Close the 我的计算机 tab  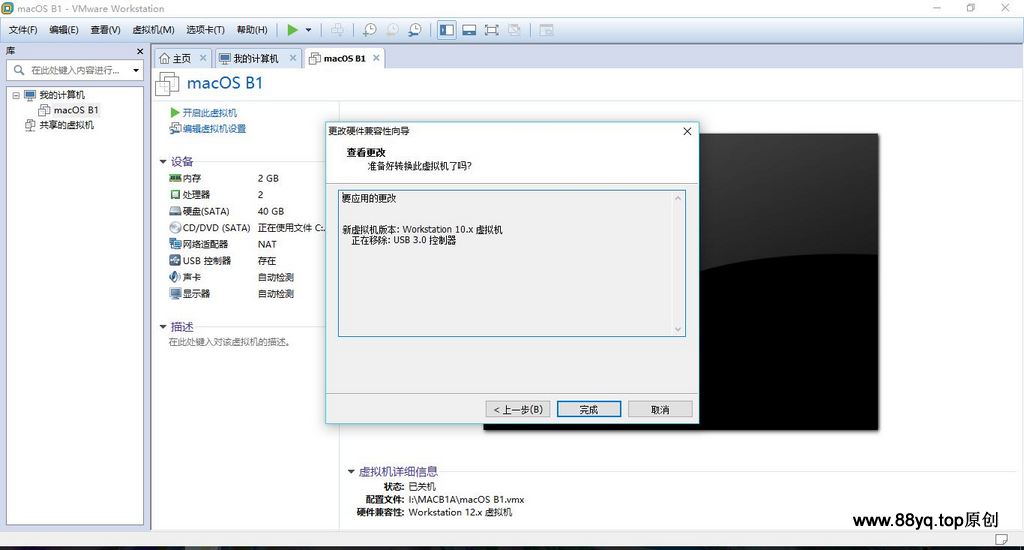[x=293, y=58]
